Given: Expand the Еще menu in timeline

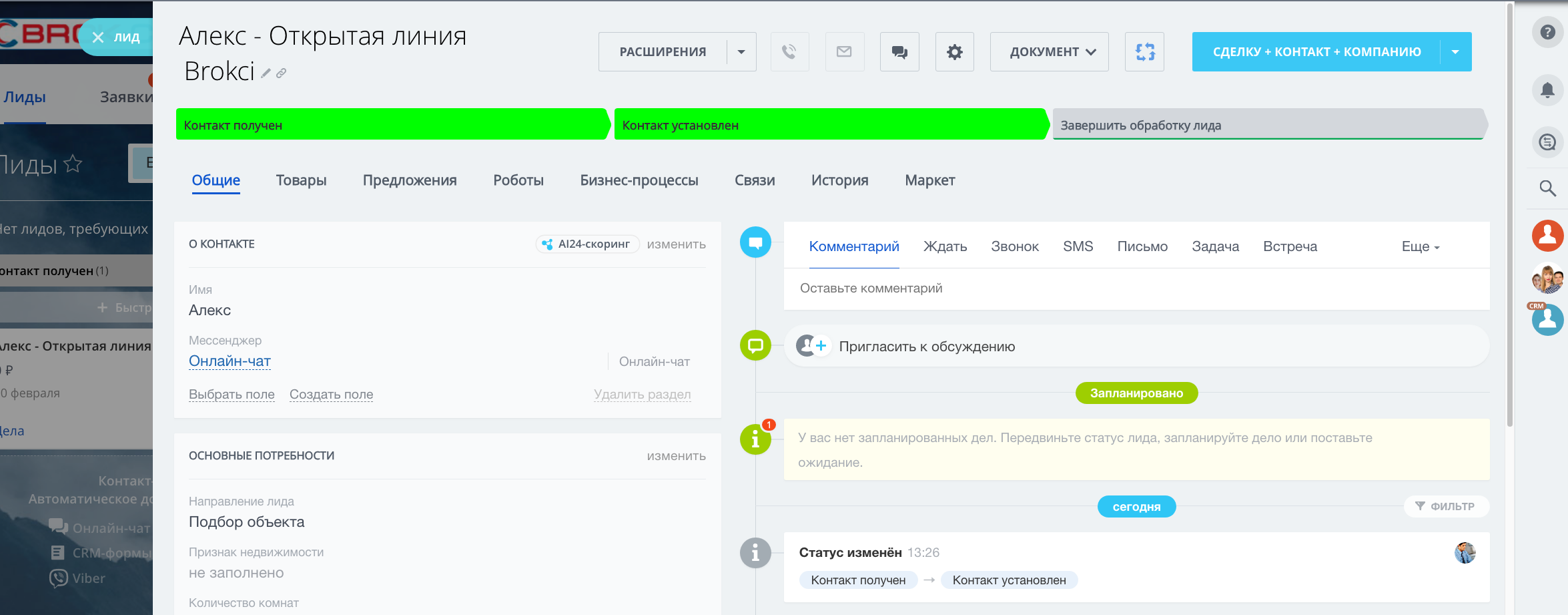Looking at the screenshot, I should click(1420, 247).
